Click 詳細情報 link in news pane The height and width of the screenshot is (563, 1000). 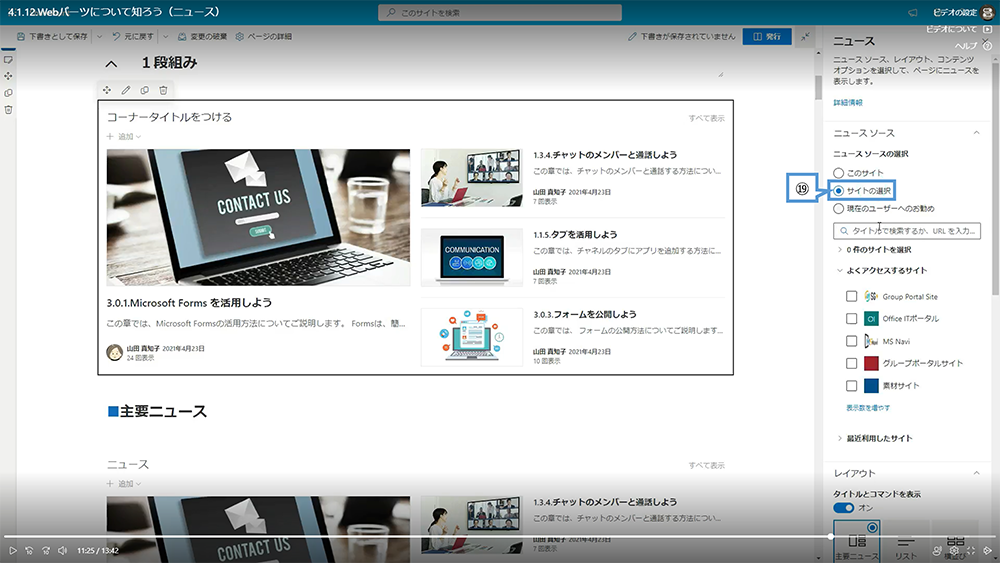(x=848, y=102)
